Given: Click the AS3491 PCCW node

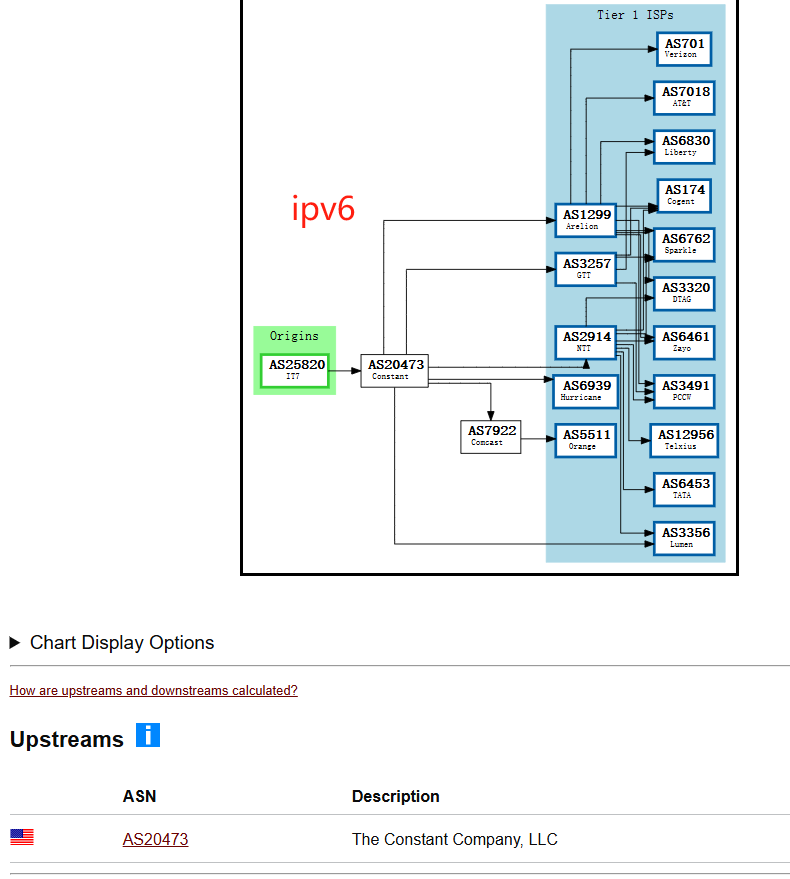Looking at the screenshot, I should 685,391.
